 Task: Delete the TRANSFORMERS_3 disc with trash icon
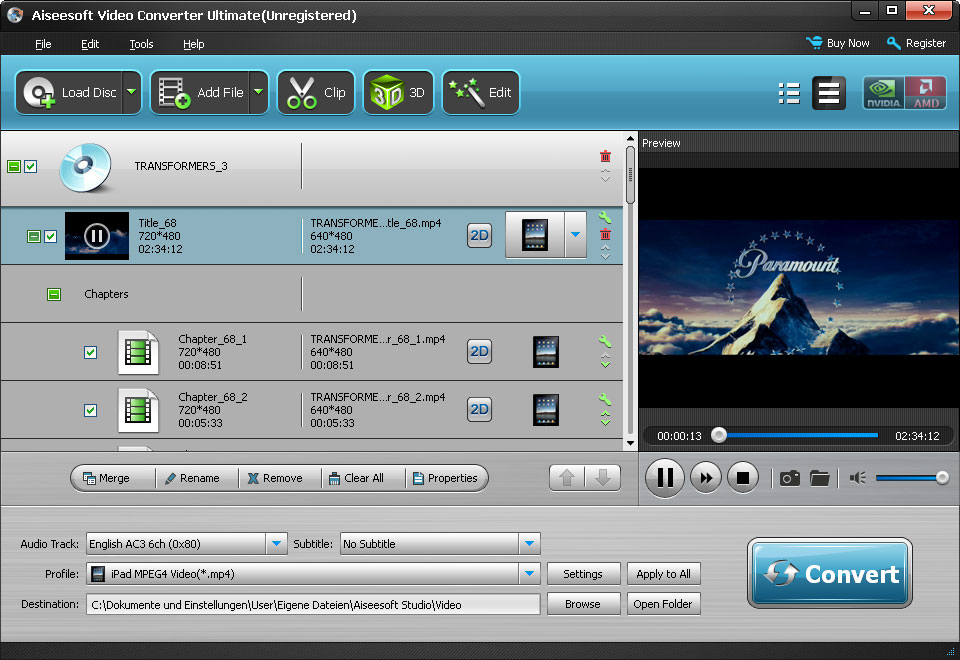pyautogui.click(x=605, y=156)
